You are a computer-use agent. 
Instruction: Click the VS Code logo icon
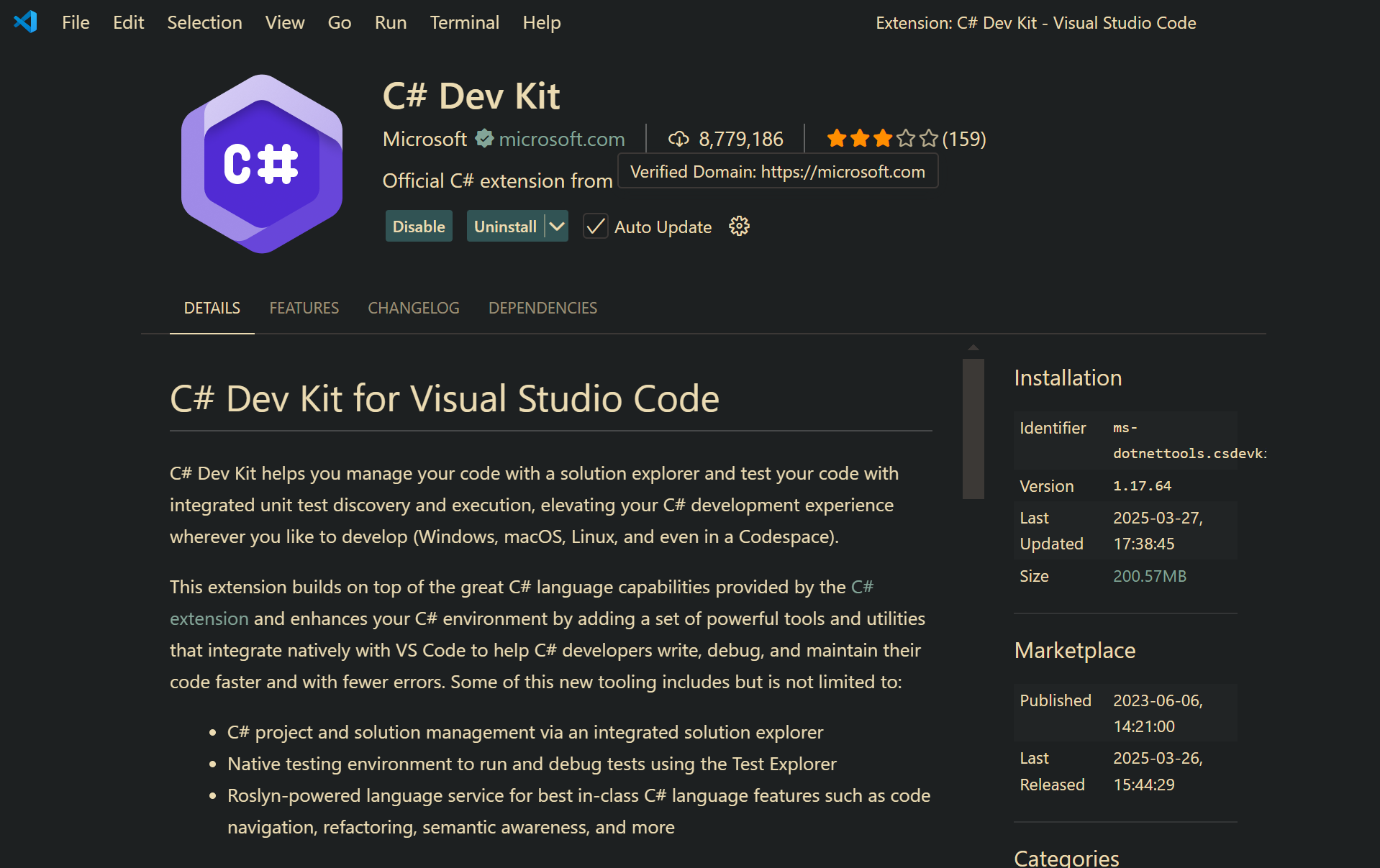25,22
